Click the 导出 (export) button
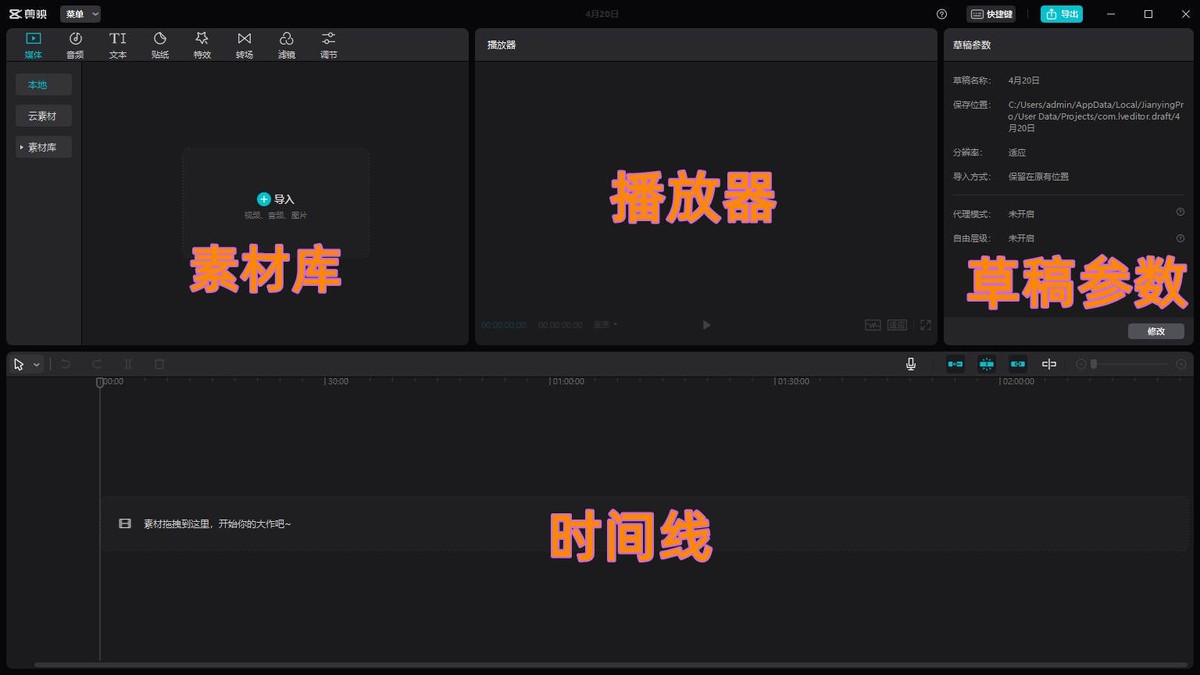 (x=1060, y=14)
